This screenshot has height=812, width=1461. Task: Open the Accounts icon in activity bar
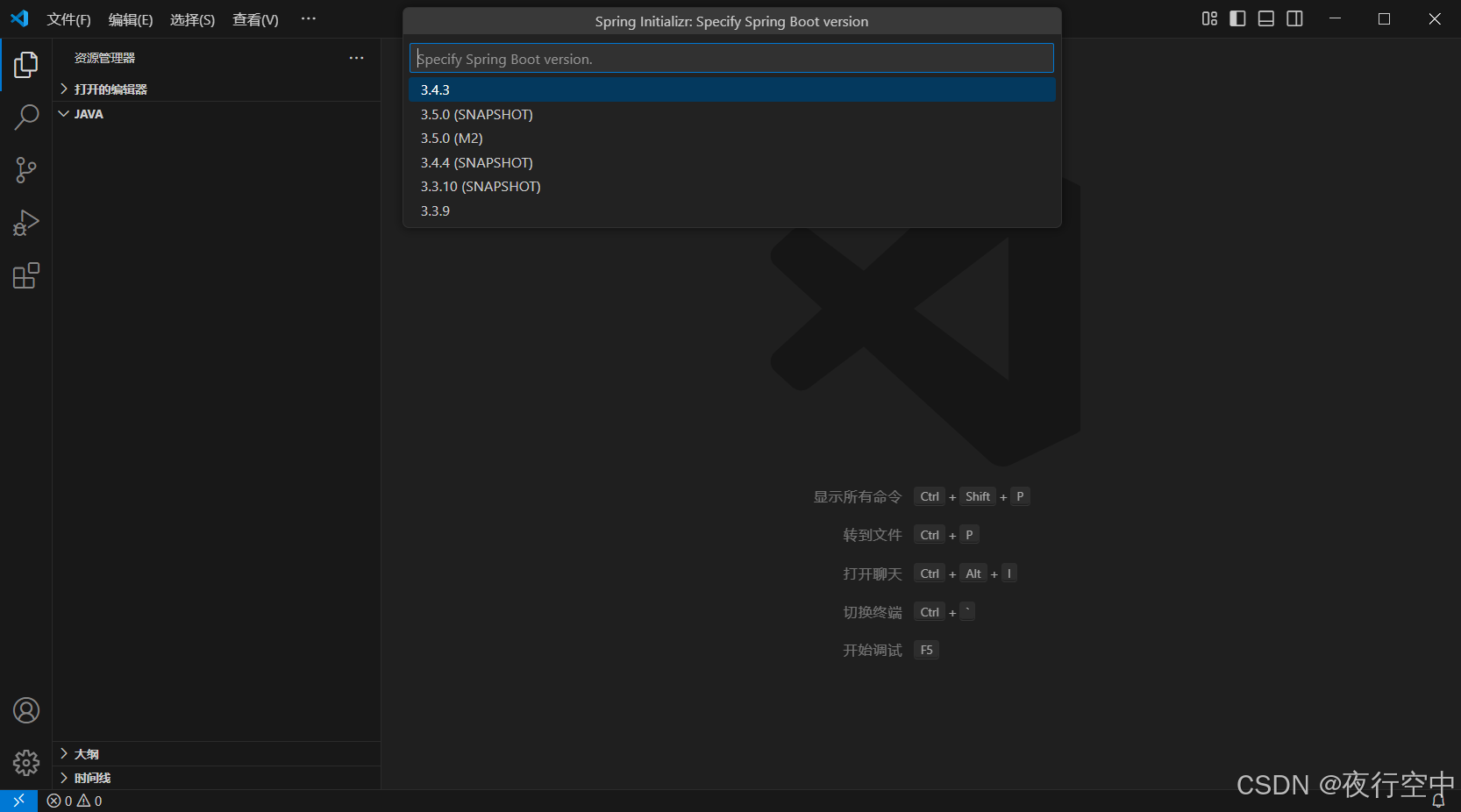coord(26,710)
